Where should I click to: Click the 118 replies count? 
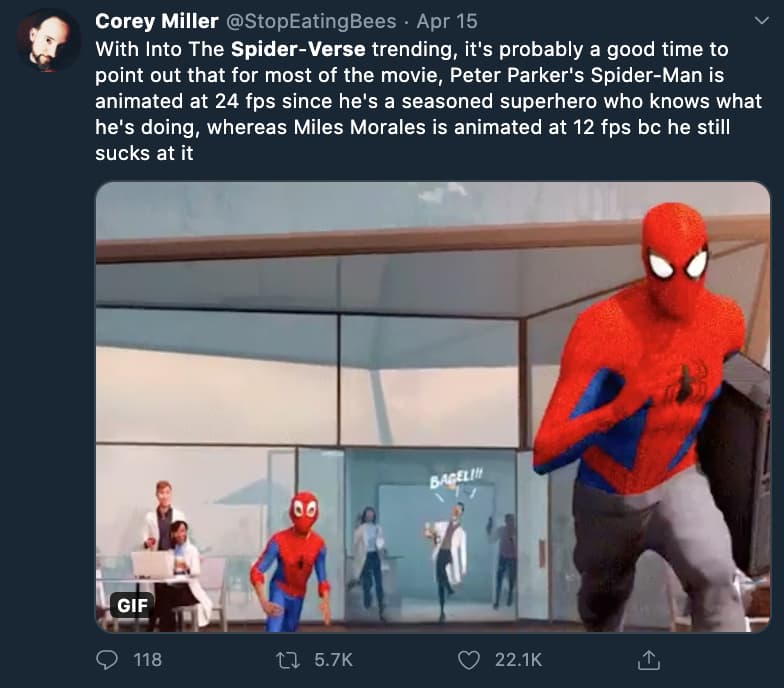pos(147,659)
